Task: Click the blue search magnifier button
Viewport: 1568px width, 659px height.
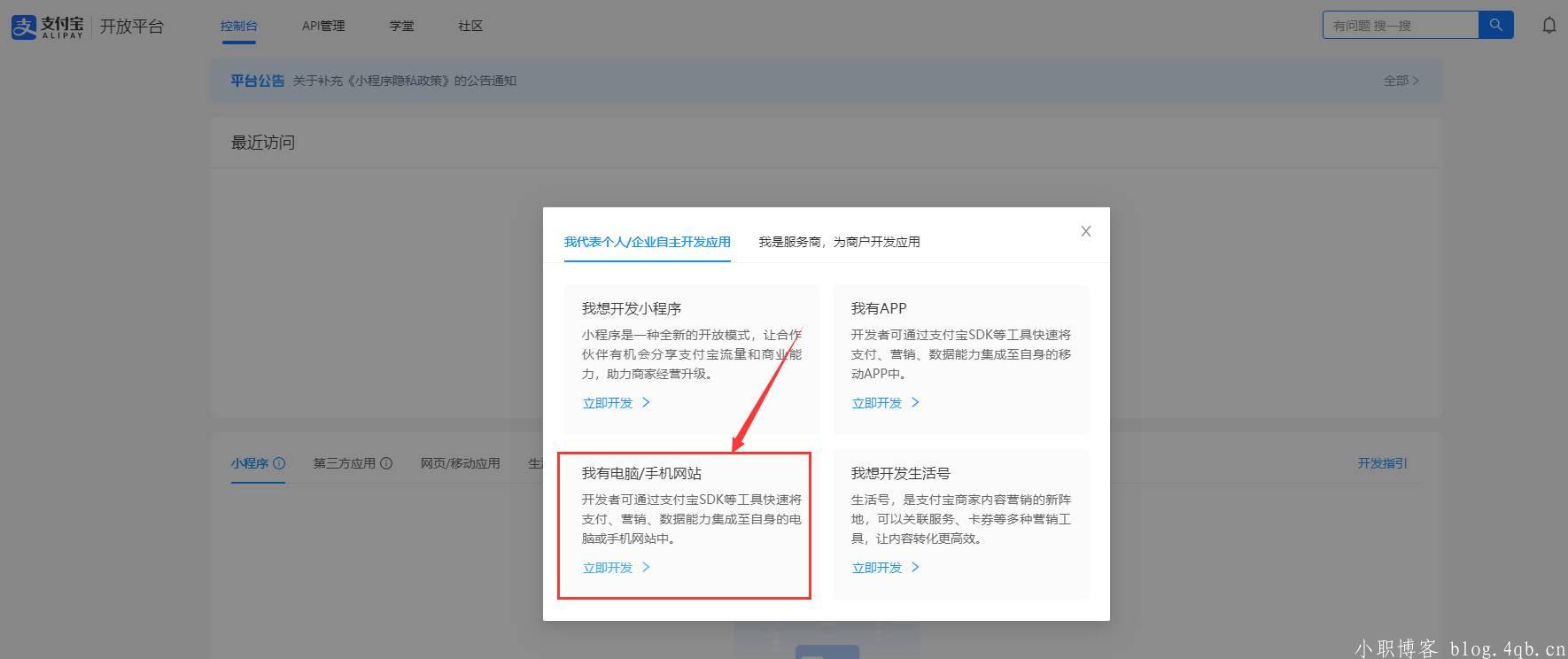Action: click(x=1495, y=25)
